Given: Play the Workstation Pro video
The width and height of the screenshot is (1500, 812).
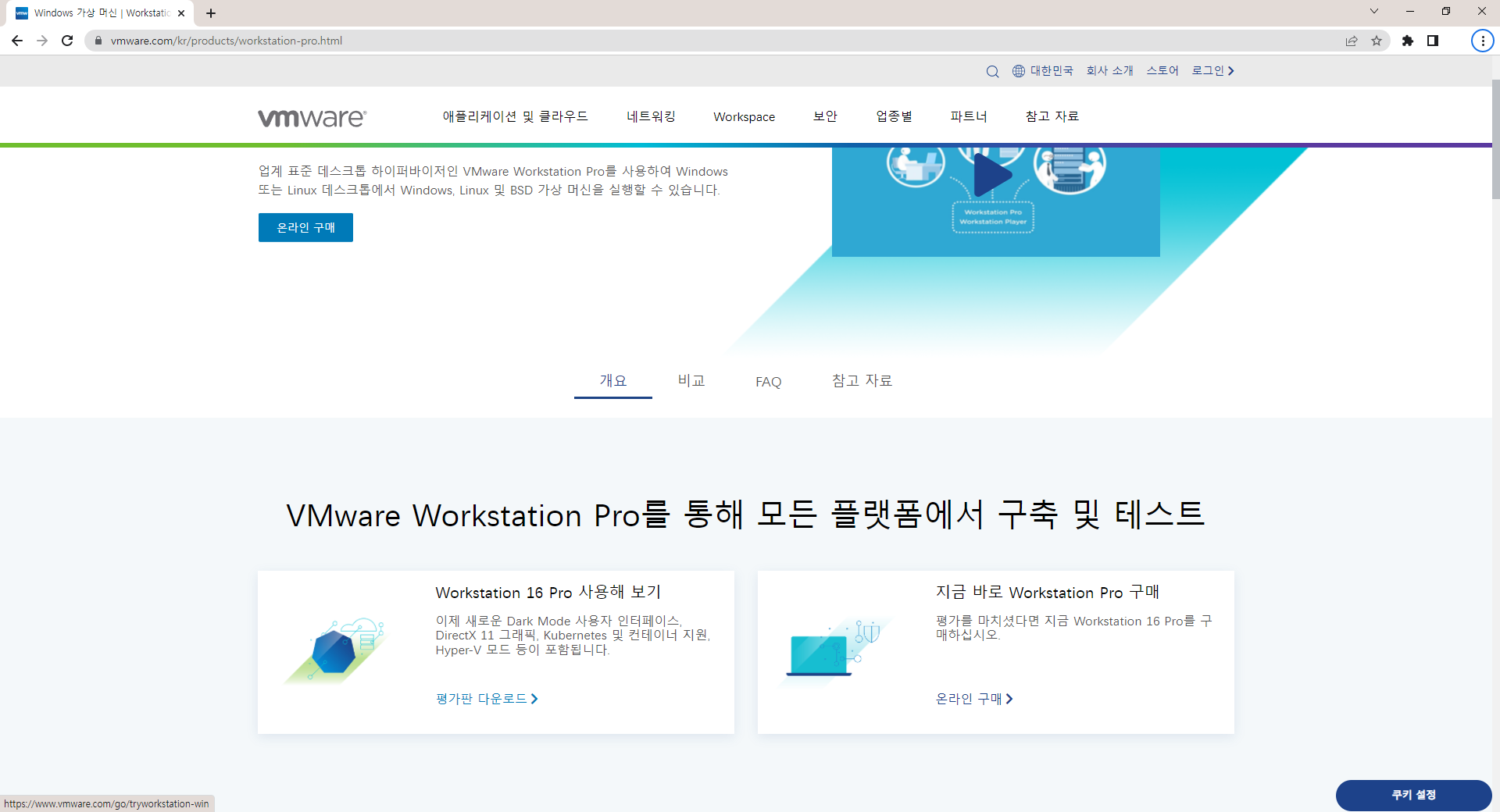Looking at the screenshot, I should coord(993,176).
